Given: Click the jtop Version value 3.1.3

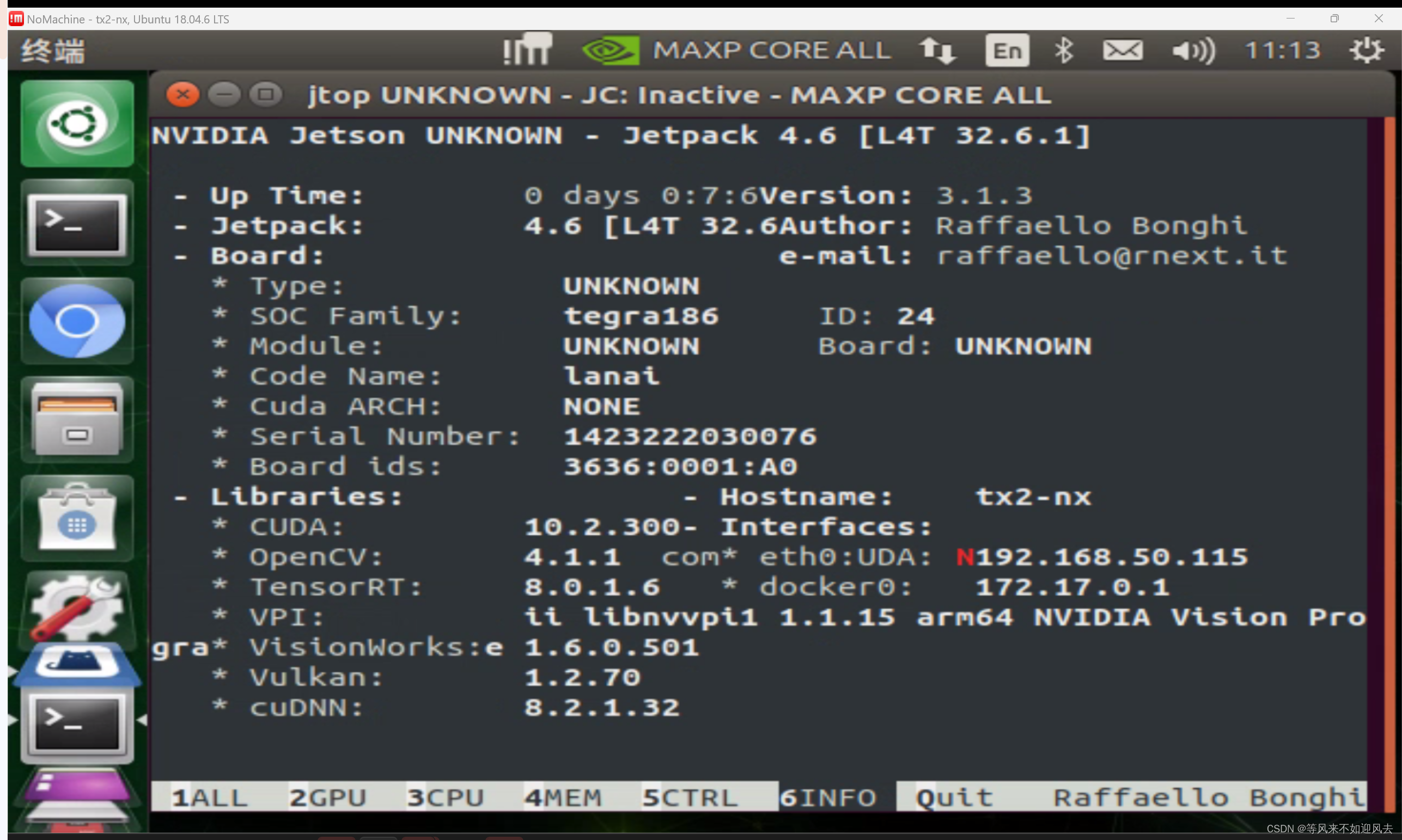Looking at the screenshot, I should click(984, 195).
